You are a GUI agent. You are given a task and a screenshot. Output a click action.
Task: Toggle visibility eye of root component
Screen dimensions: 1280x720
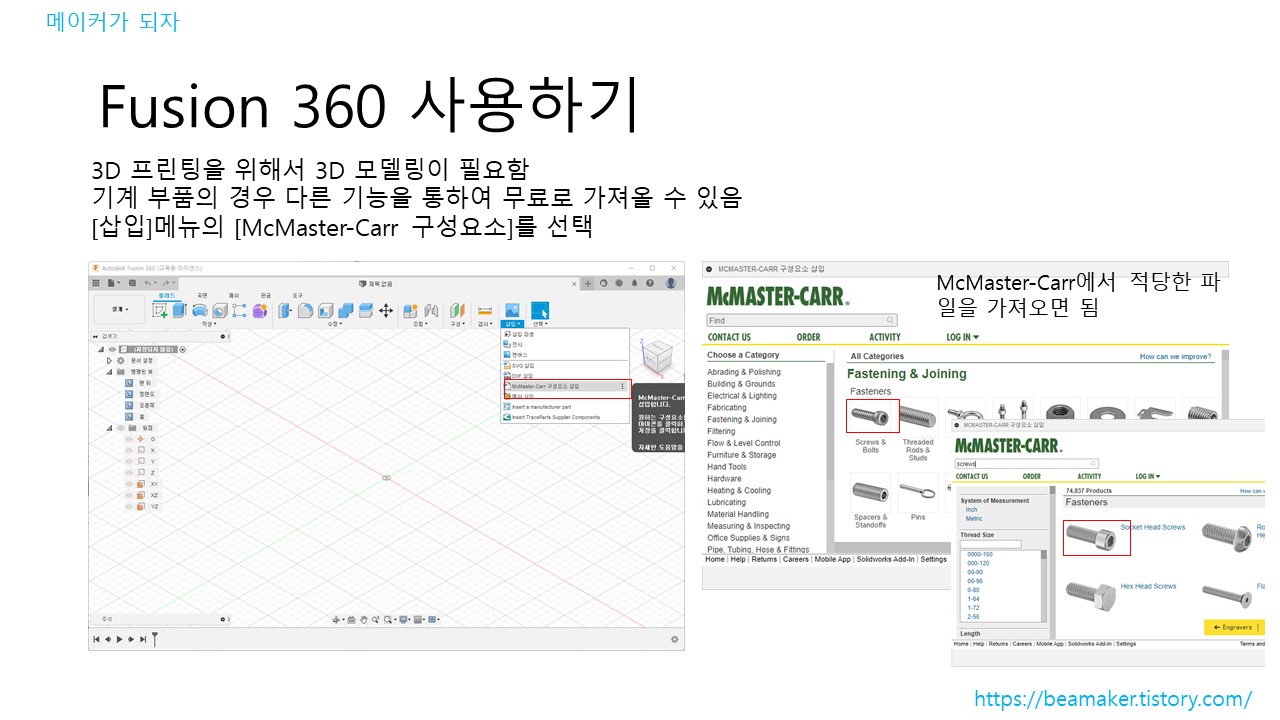click(x=112, y=349)
